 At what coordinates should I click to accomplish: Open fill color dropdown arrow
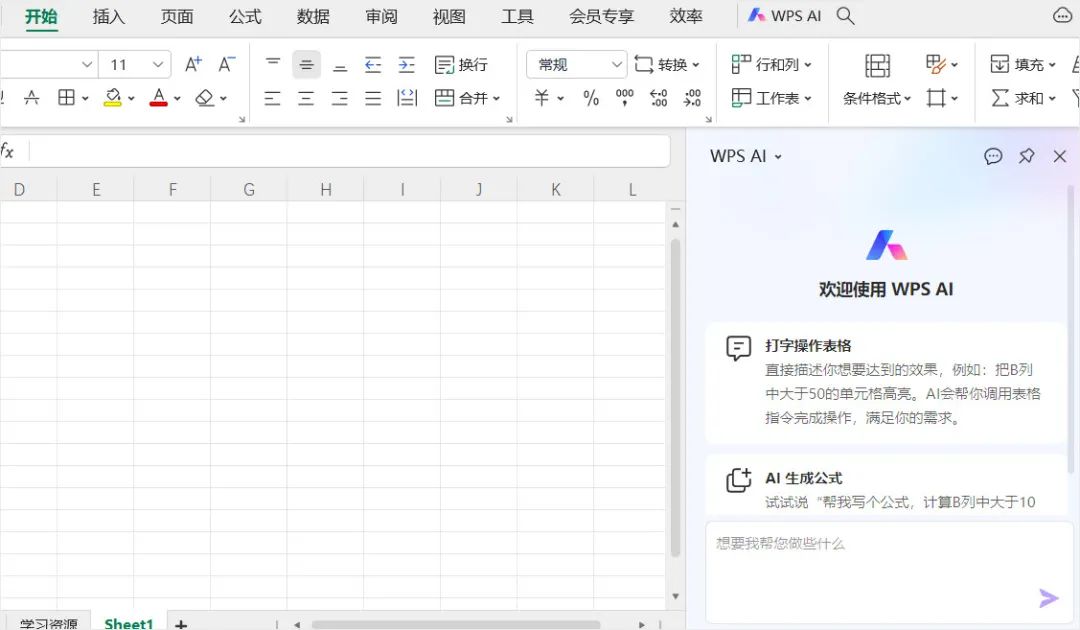point(131,98)
